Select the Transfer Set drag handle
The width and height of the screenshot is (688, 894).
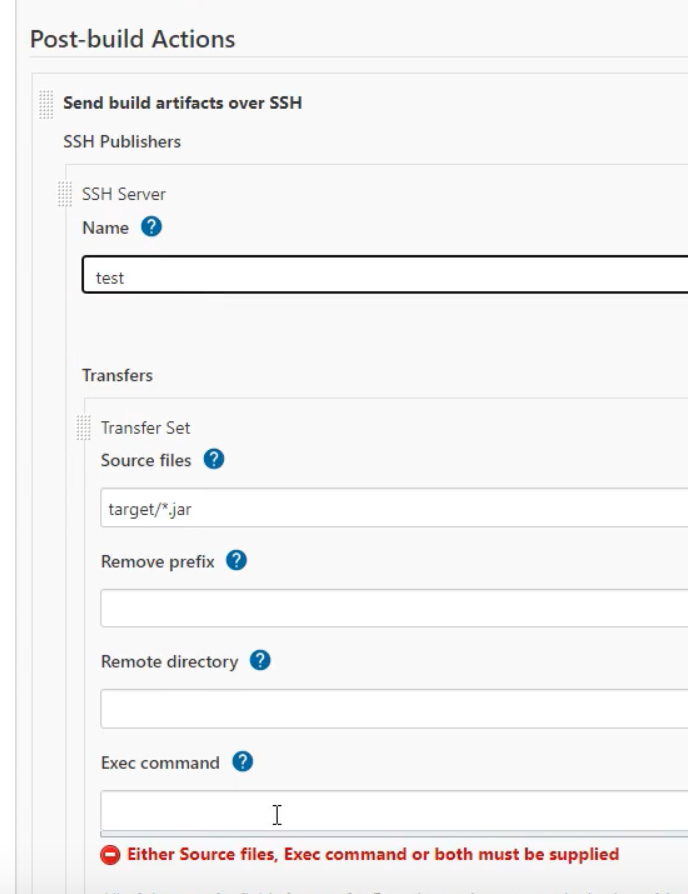tap(84, 428)
